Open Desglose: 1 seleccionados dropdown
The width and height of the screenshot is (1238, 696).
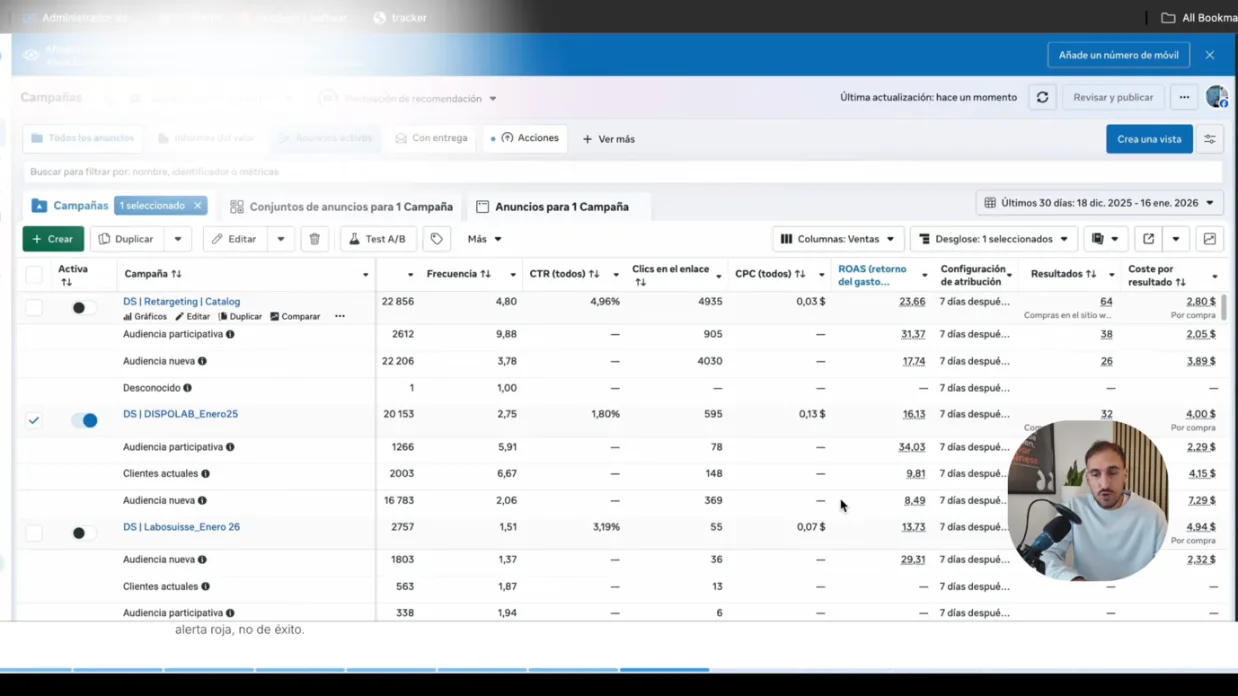pos(994,239)
